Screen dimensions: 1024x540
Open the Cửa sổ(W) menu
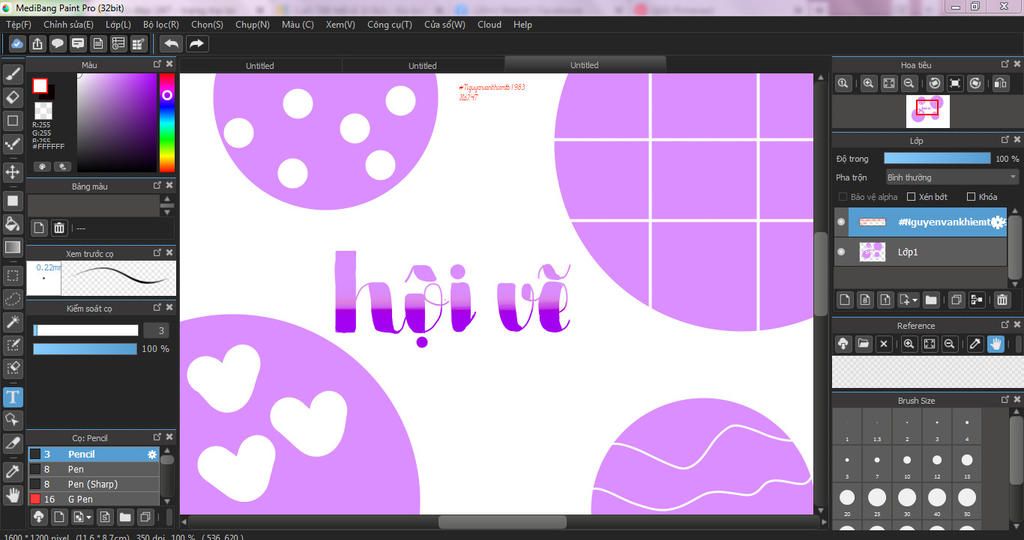point(445,24)
